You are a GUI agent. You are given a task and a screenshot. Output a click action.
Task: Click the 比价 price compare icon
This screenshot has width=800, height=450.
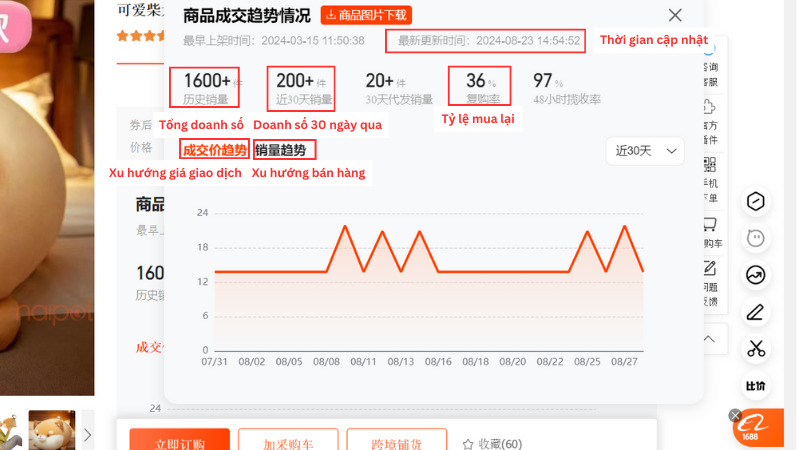756,386
